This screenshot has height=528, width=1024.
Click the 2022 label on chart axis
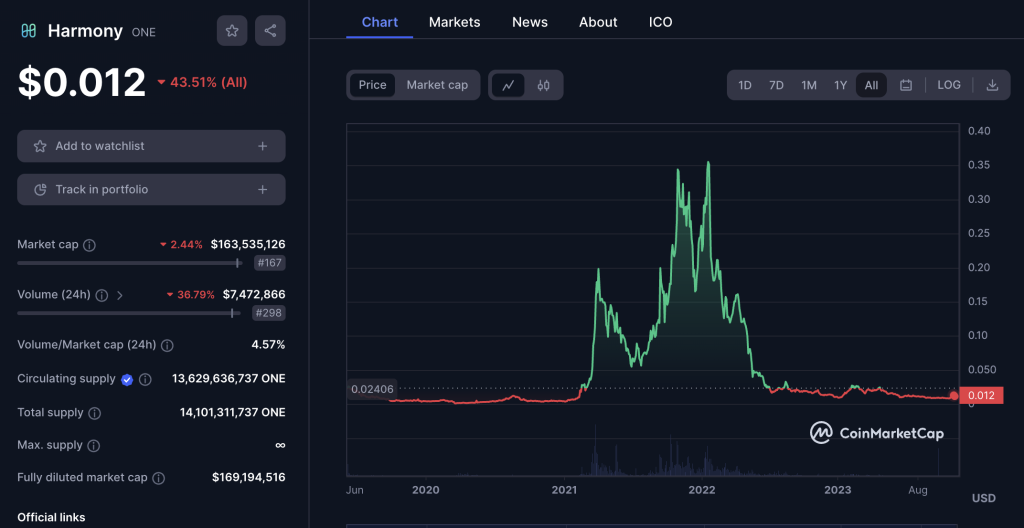(x=704, y=490)
